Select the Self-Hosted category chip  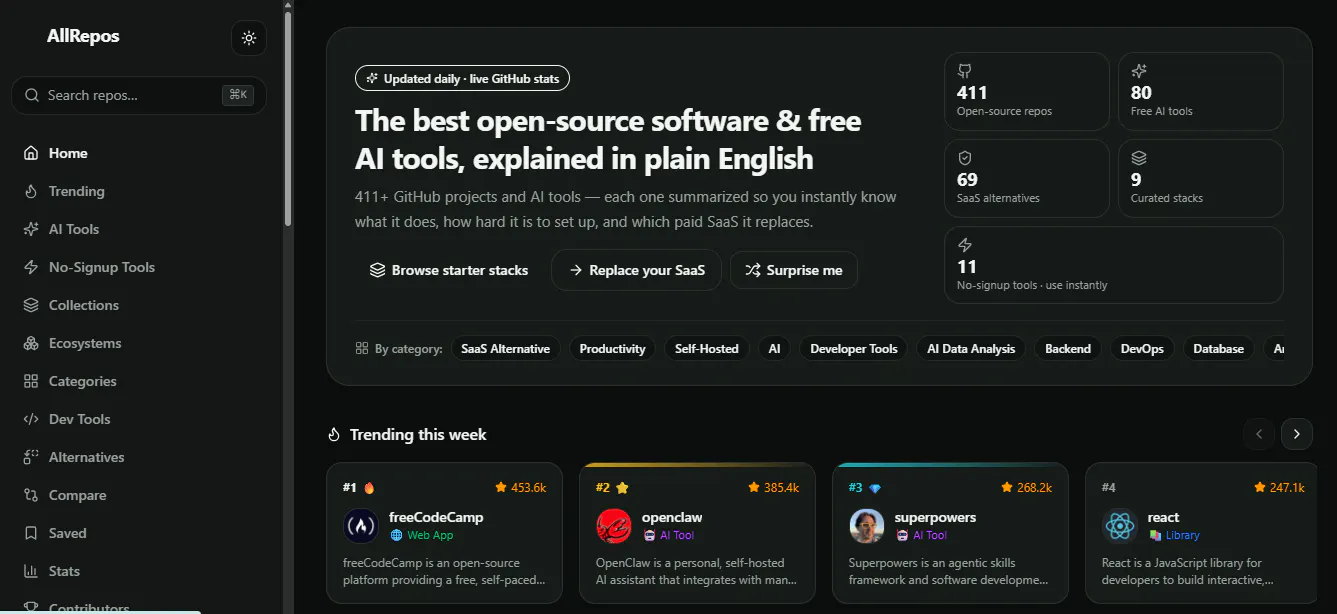706,349
